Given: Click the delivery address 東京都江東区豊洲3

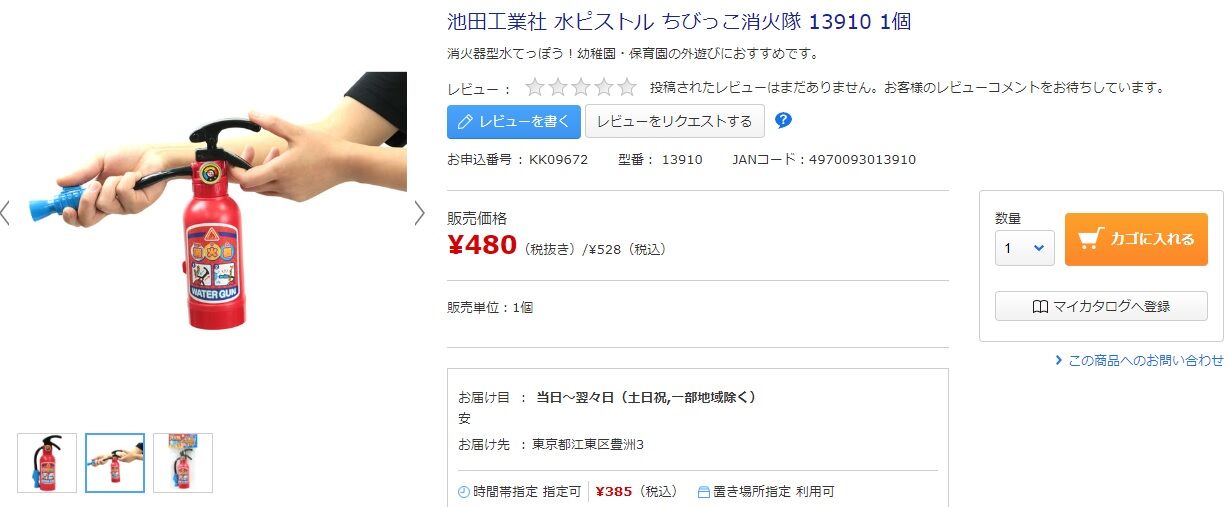Looking at the screenshot, I should (x=588, y=444).
